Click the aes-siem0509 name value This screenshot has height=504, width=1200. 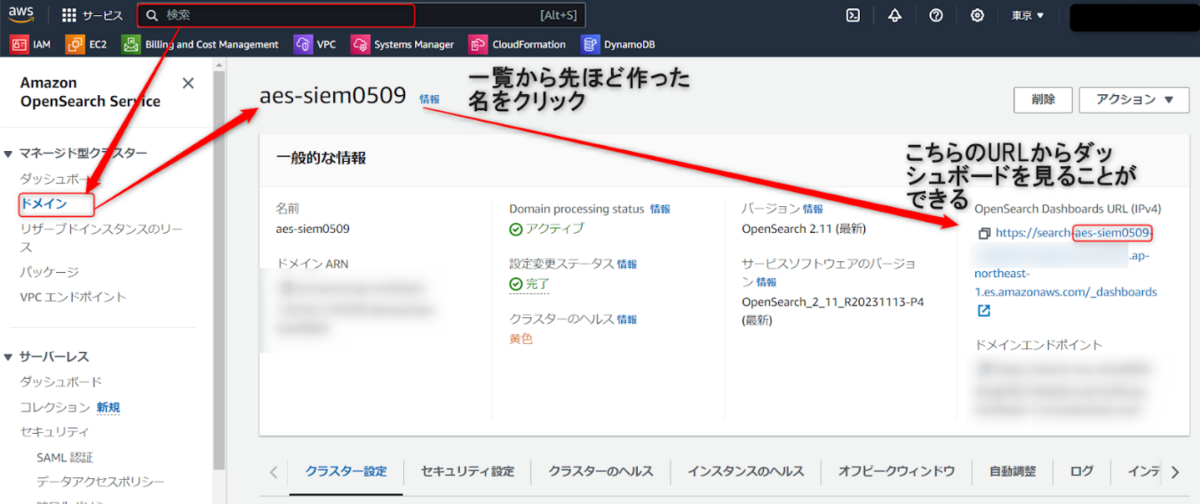click(312, 228)
